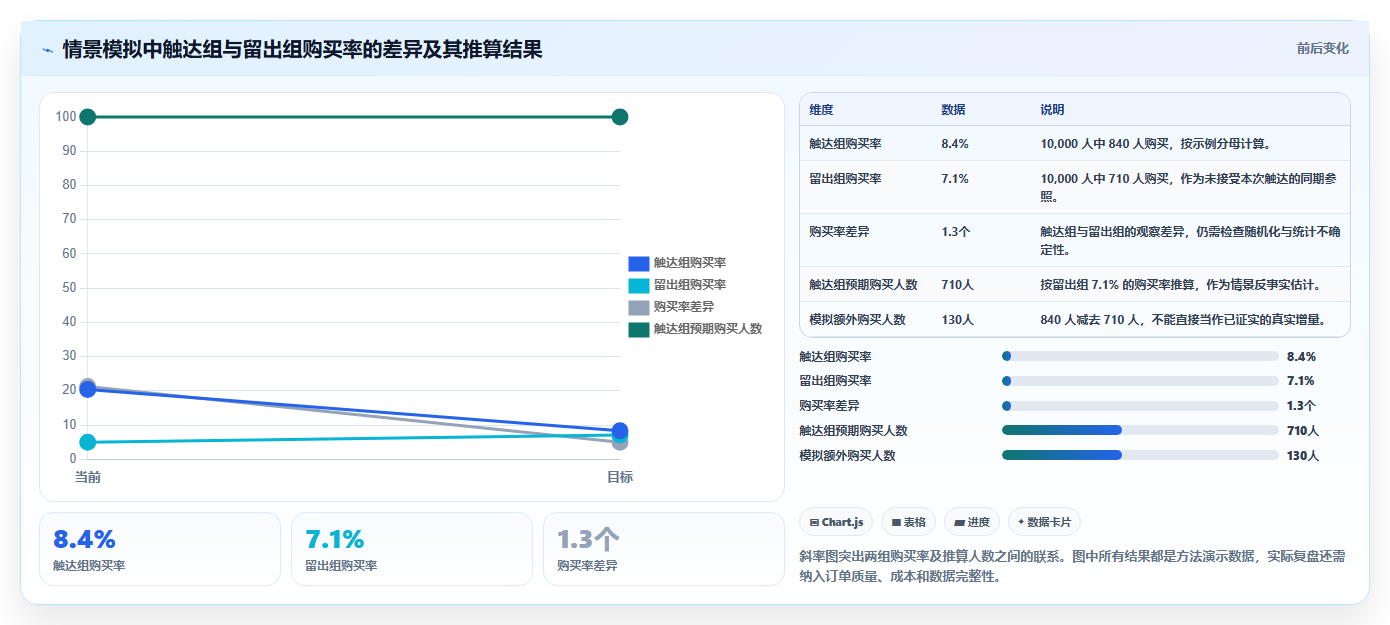
Task: Click the 表格 chip
Action: pos(908,522)
